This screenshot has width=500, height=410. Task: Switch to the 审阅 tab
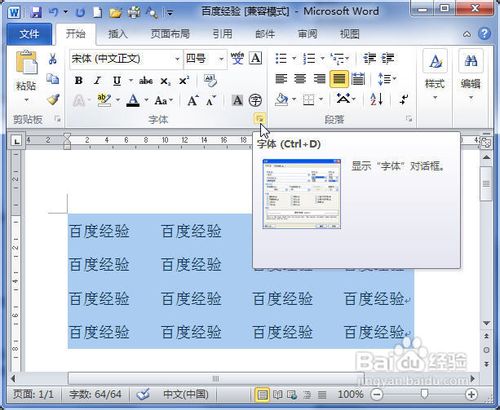pyautogui.click(x=307, y=34)
